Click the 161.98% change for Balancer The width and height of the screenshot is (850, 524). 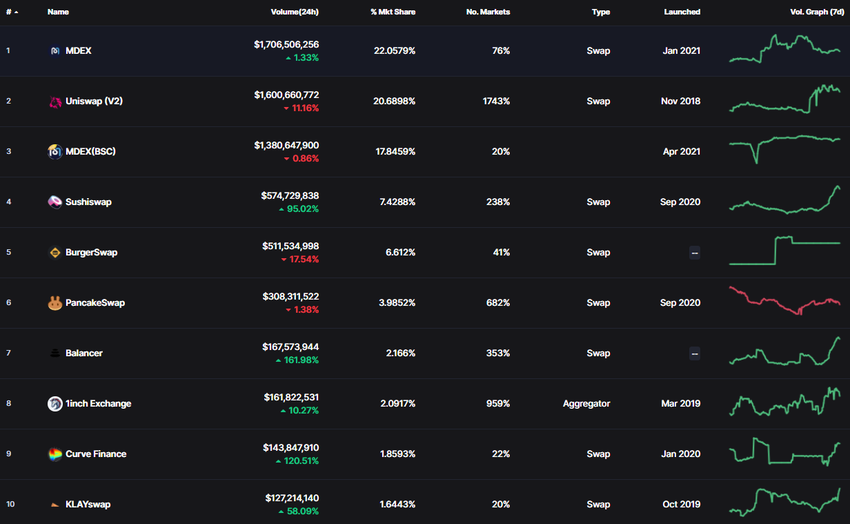tap(297, 360)
